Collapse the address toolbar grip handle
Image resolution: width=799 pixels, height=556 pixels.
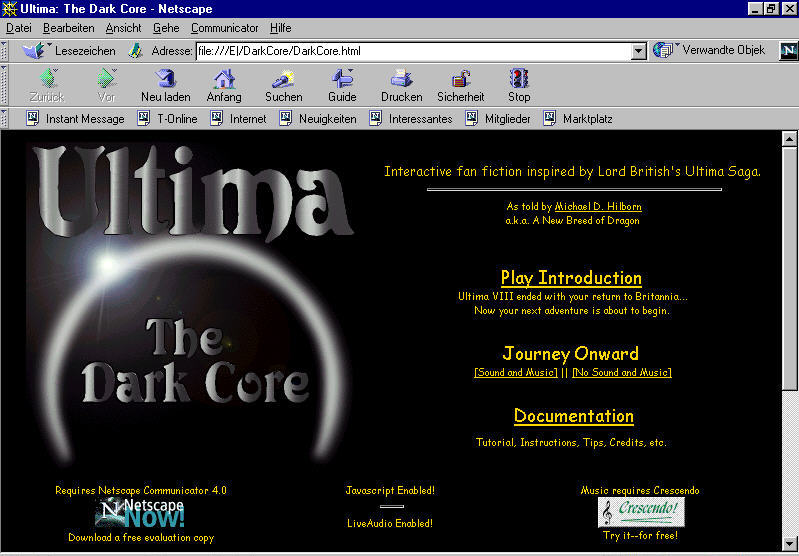pos(4,50)
